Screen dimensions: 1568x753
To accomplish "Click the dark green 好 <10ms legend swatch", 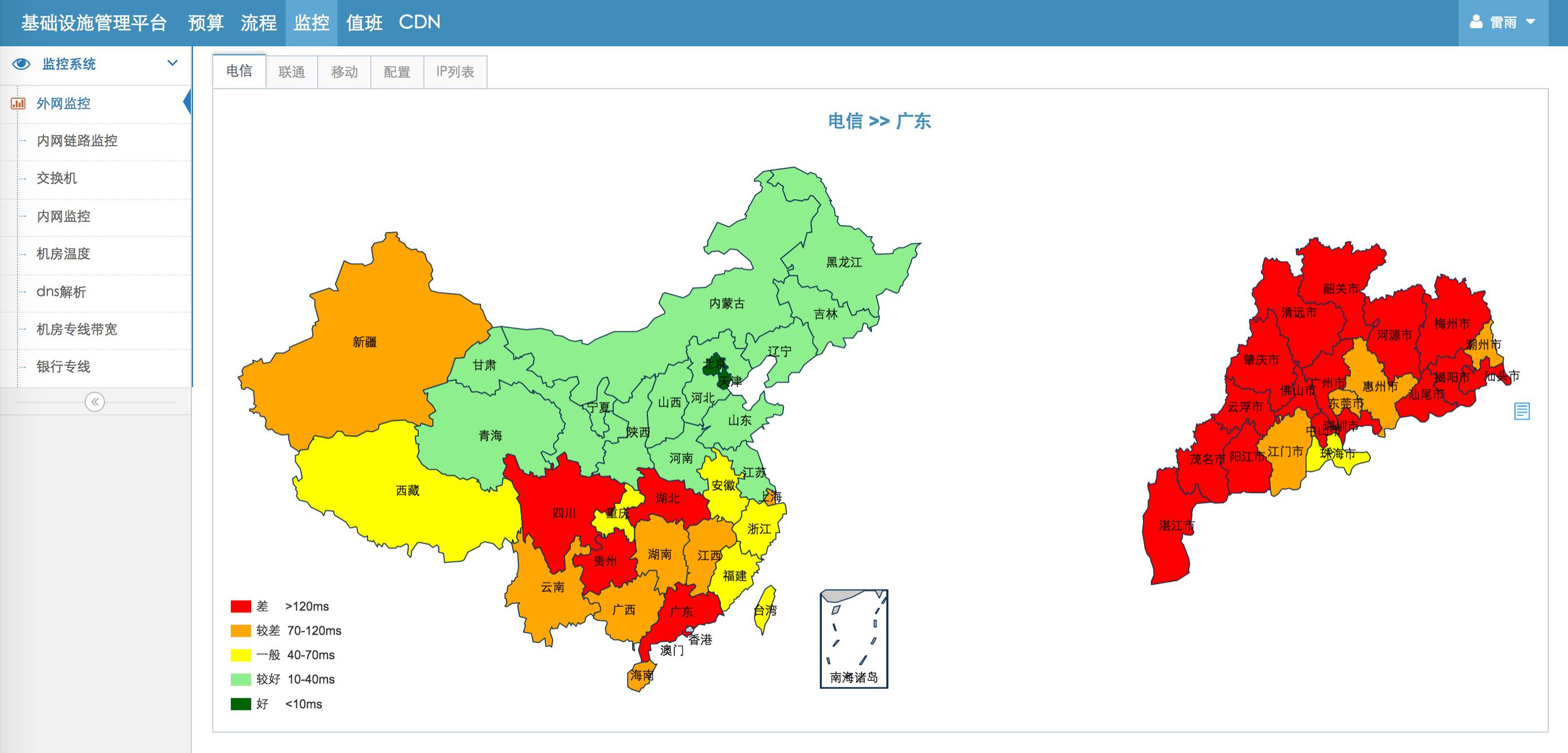I will click(240, 704).
